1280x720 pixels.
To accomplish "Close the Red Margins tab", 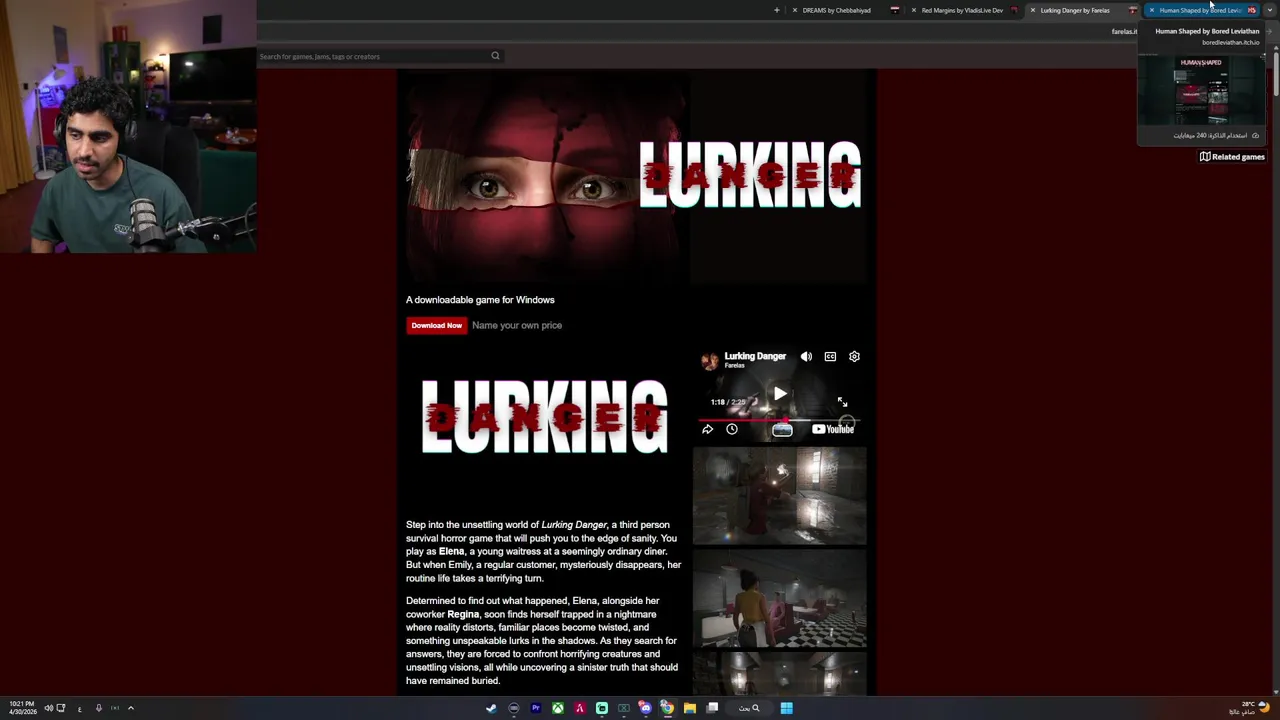I will click(x=913, y=10).
